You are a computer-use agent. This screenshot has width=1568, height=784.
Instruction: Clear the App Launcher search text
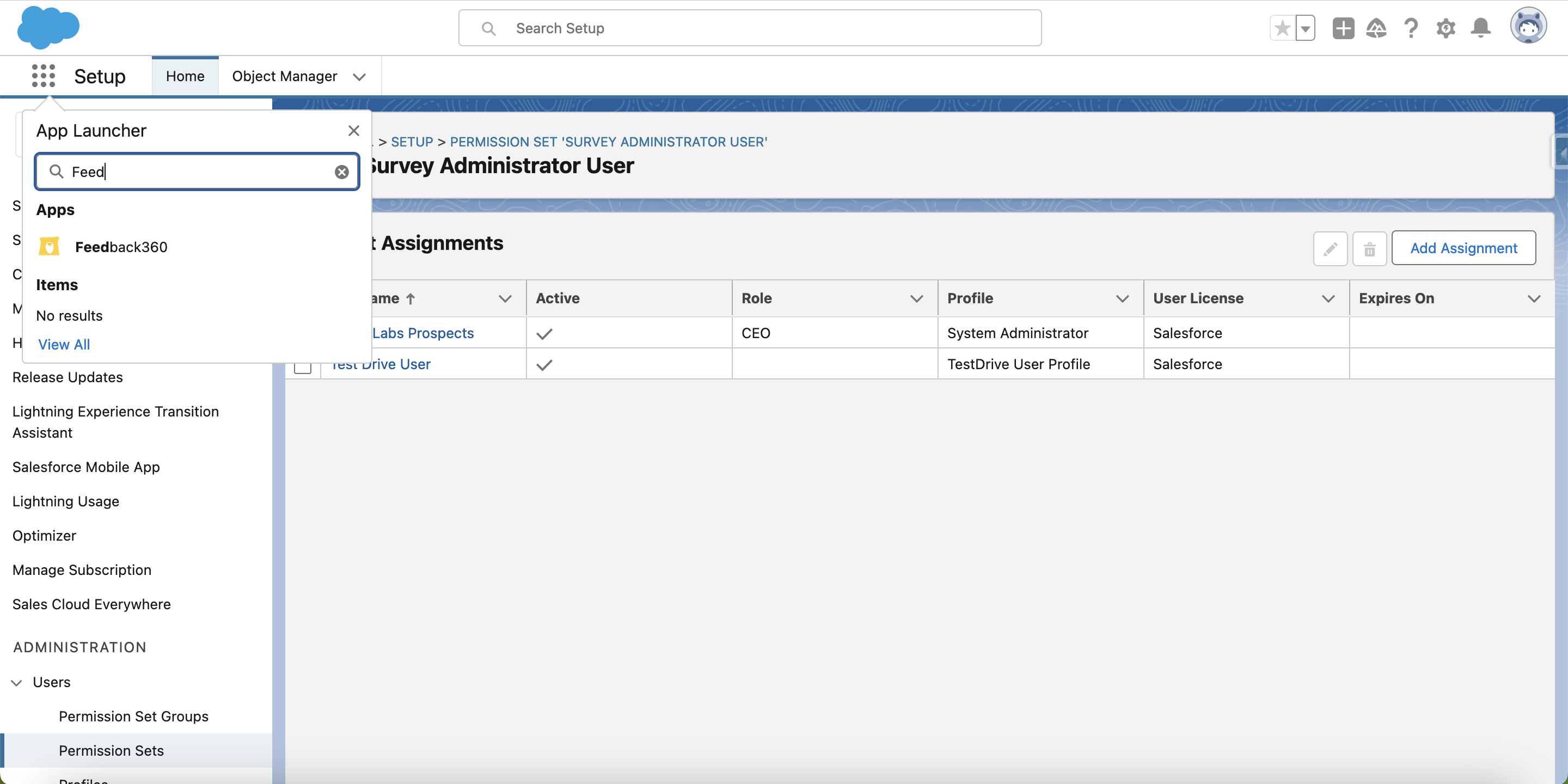point(342,172)
